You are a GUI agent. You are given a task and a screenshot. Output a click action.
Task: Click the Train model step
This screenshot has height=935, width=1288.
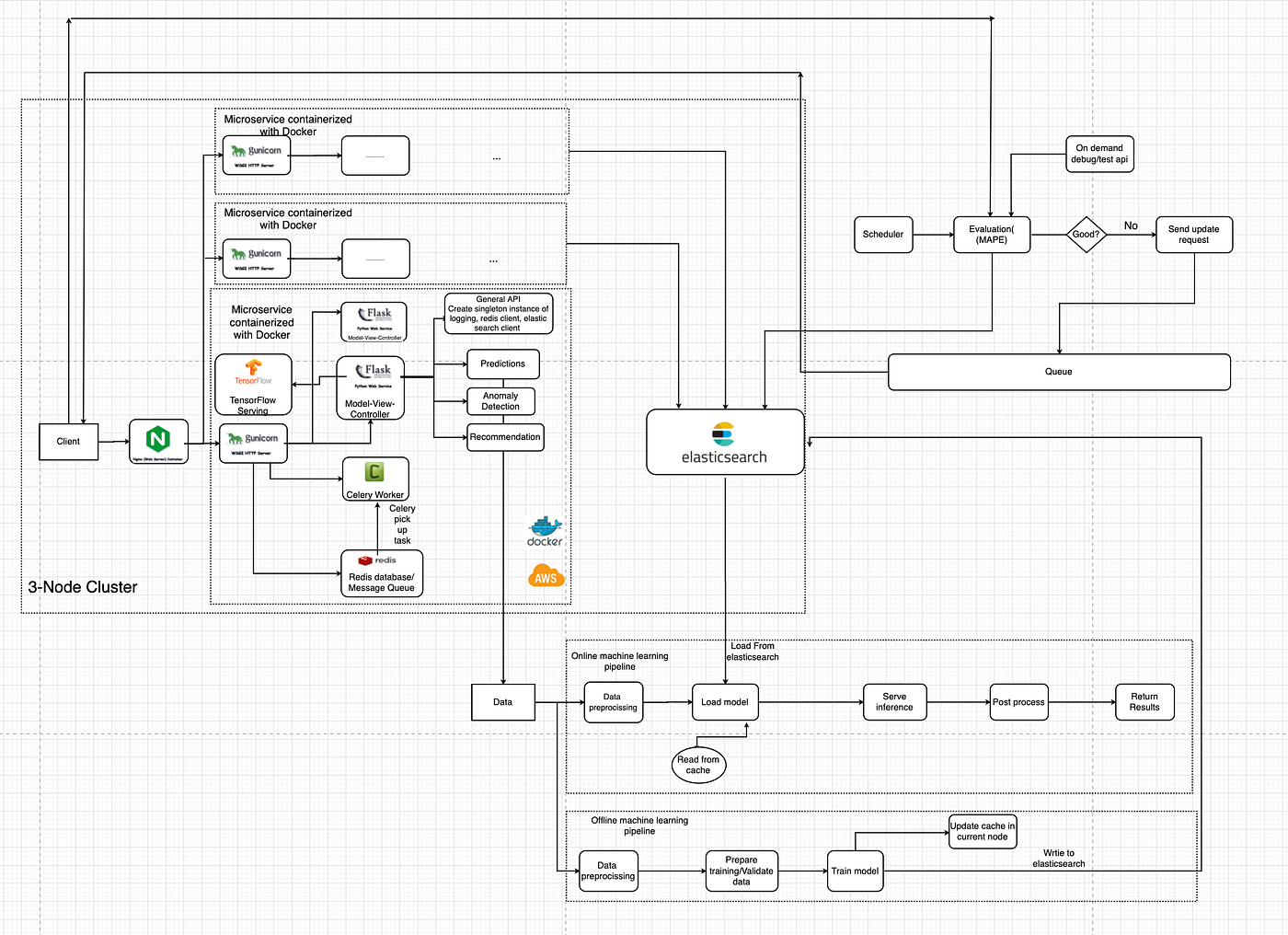tap(855, 871)
